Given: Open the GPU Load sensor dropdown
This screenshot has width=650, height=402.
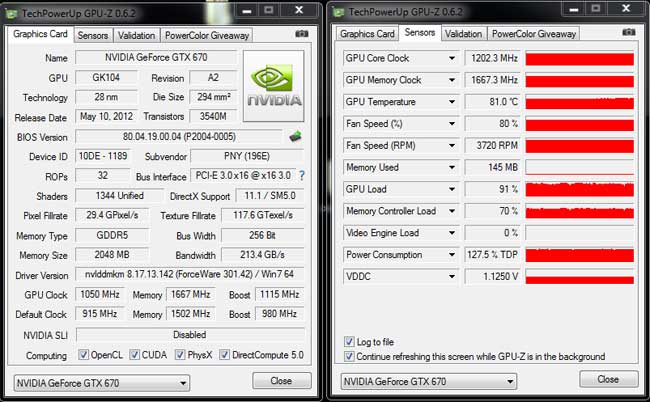Looking at the screenshot, I should pos(452,189).
